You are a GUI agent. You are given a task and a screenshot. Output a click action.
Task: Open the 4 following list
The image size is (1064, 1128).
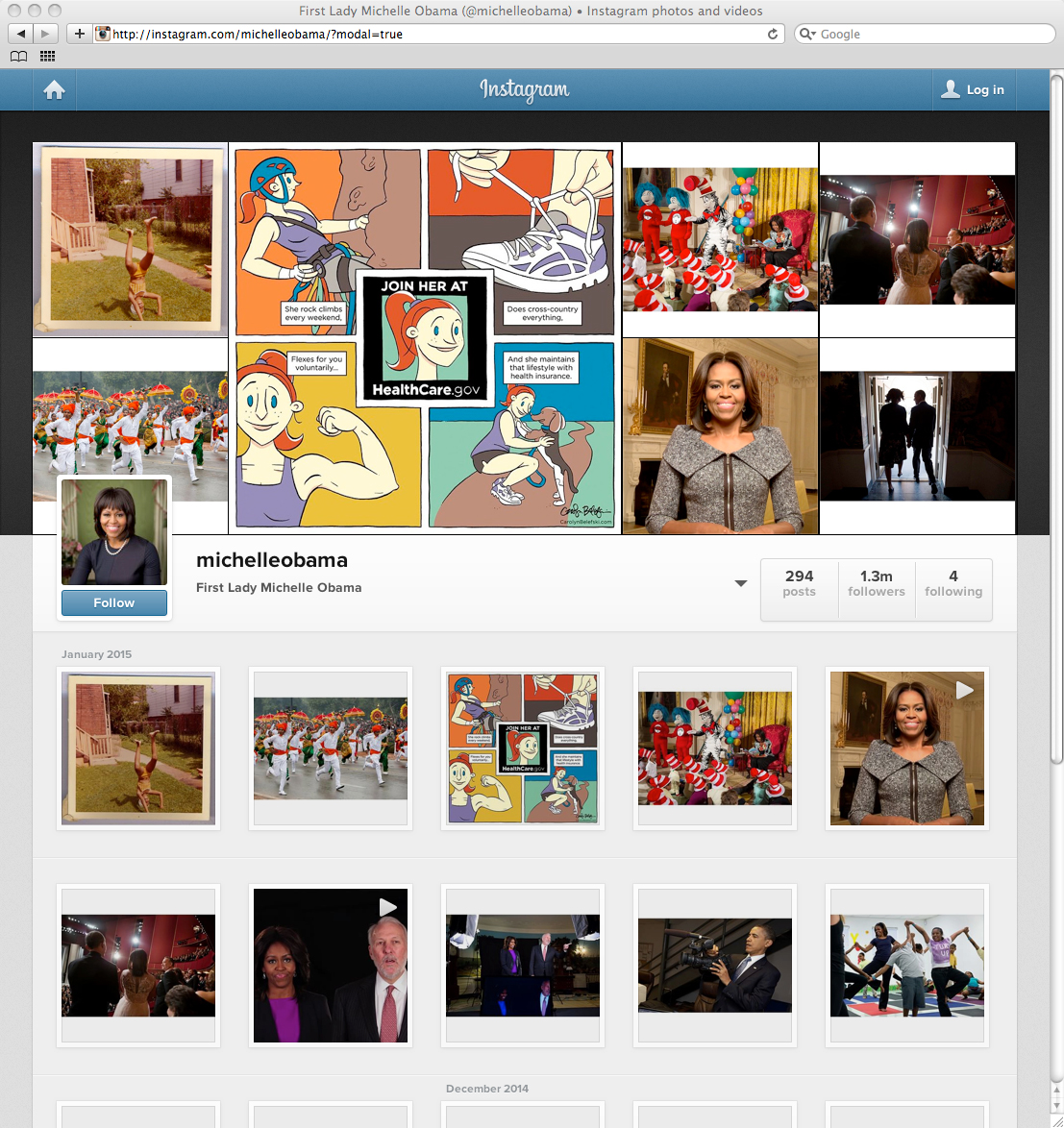[x=953, y=583]
